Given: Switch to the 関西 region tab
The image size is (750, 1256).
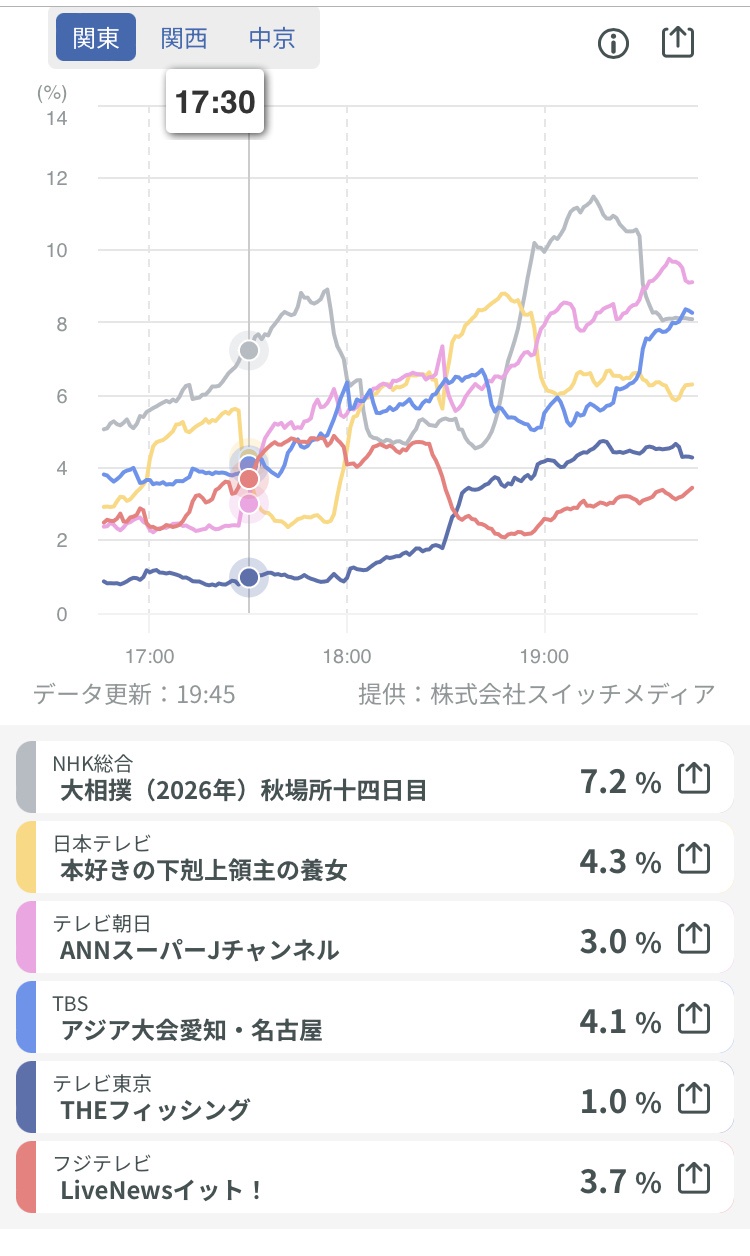Looking at the screenshot, I should click(184, 38).
